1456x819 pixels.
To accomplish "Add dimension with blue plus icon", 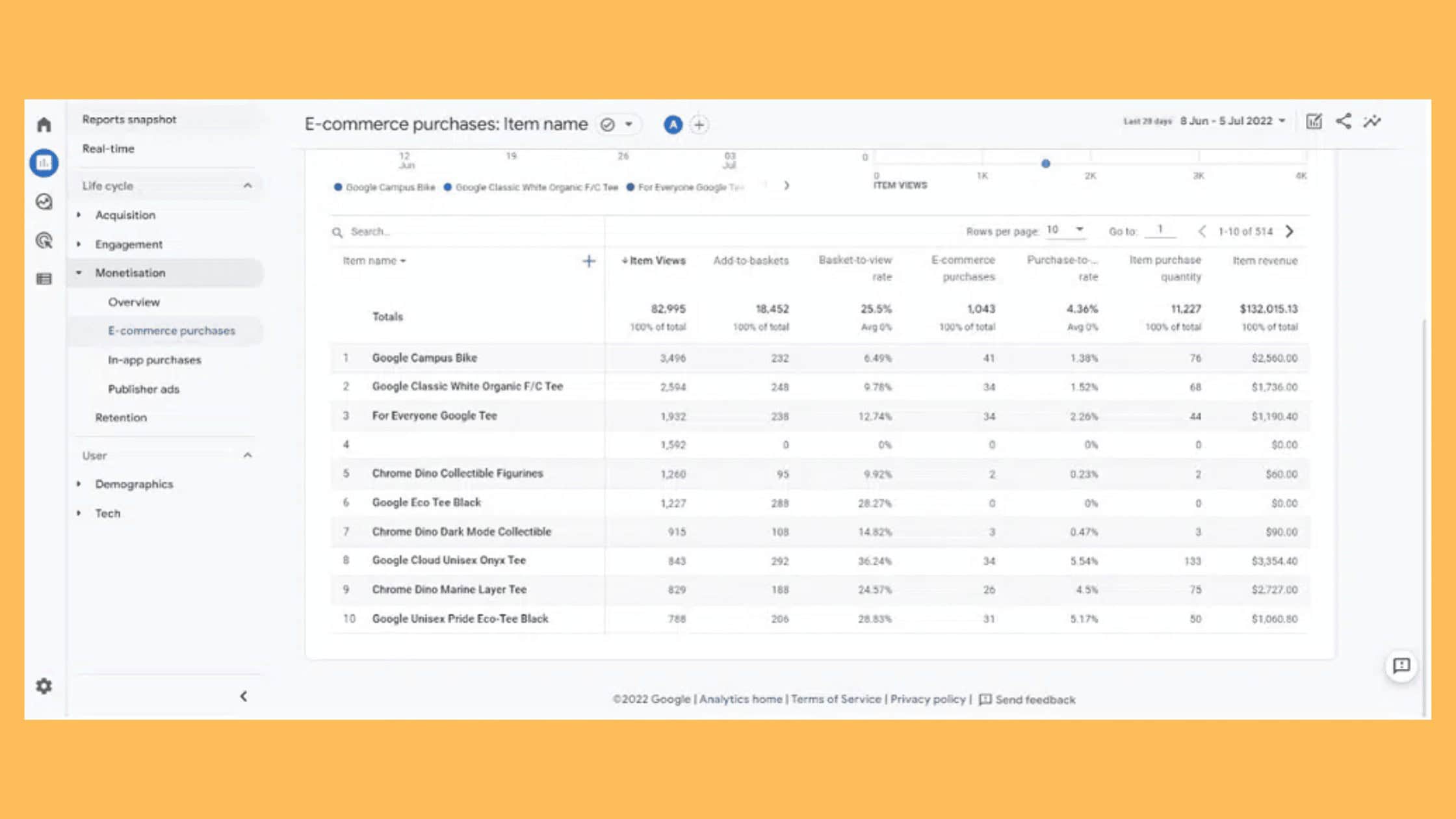I will (x=589, y=261).
